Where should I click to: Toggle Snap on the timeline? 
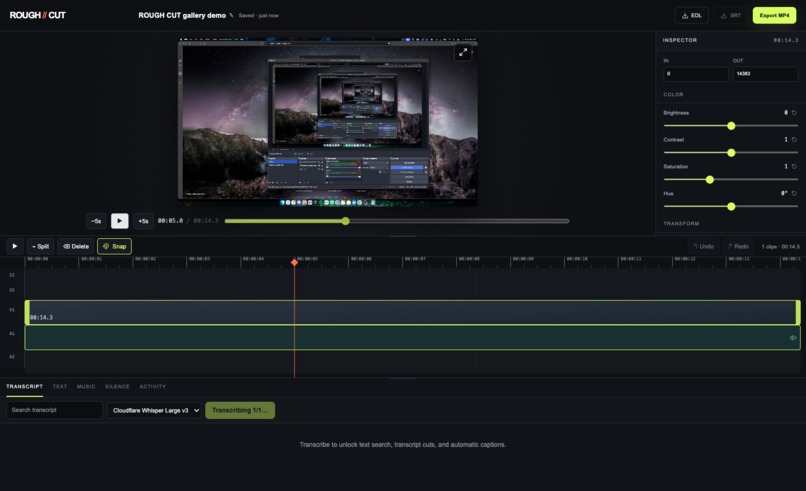click(x=115, y=246)
